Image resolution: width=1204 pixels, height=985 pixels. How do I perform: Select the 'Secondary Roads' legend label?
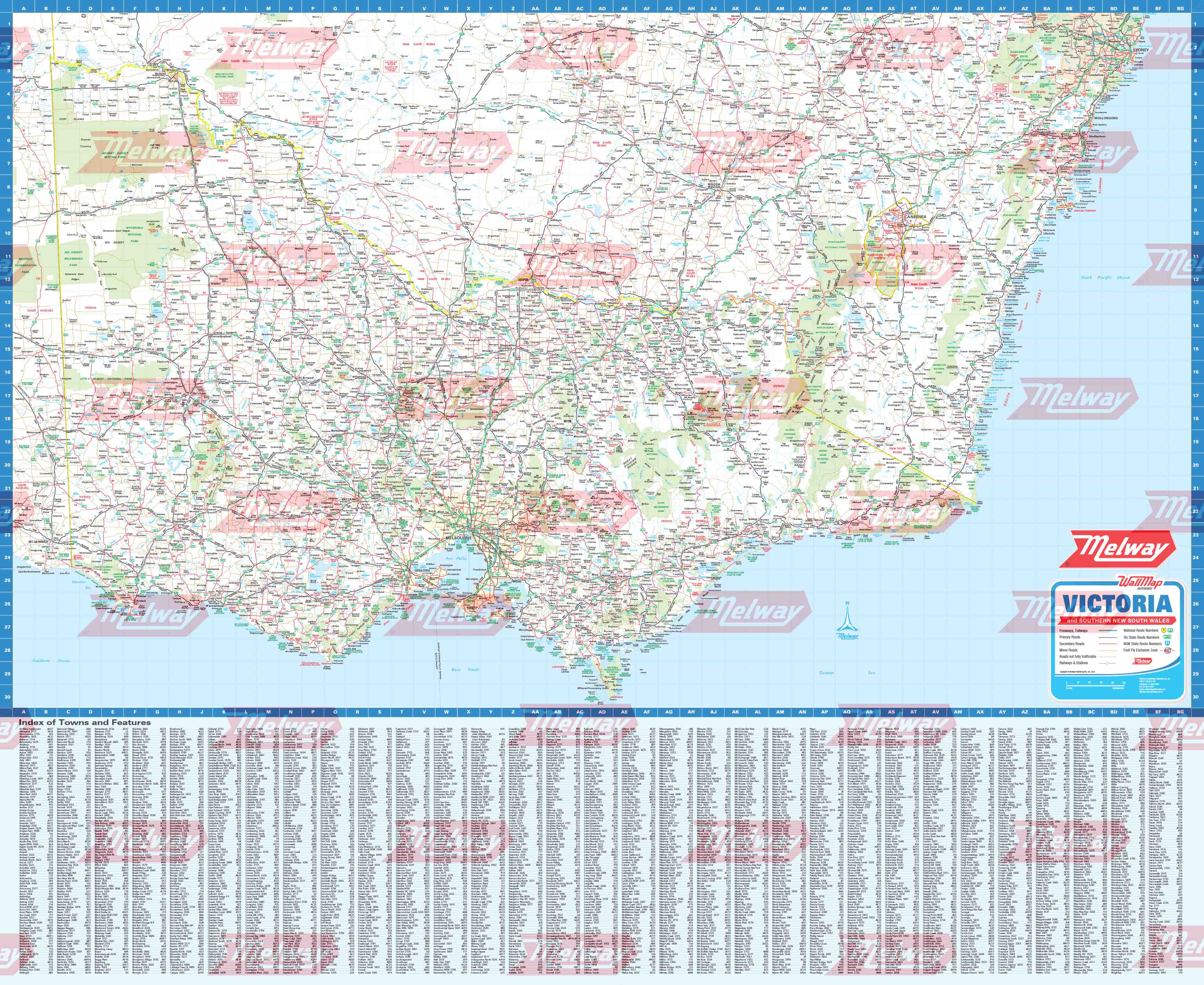[1072, 644]
